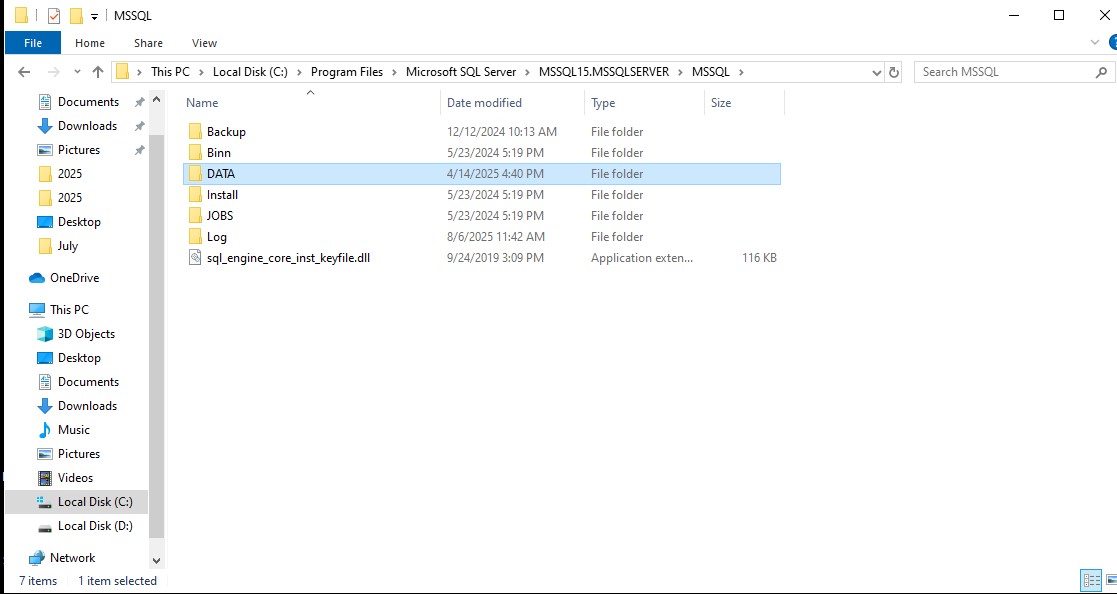
Task: Switch to Details view in status bar
Action: pos(1091,580)
